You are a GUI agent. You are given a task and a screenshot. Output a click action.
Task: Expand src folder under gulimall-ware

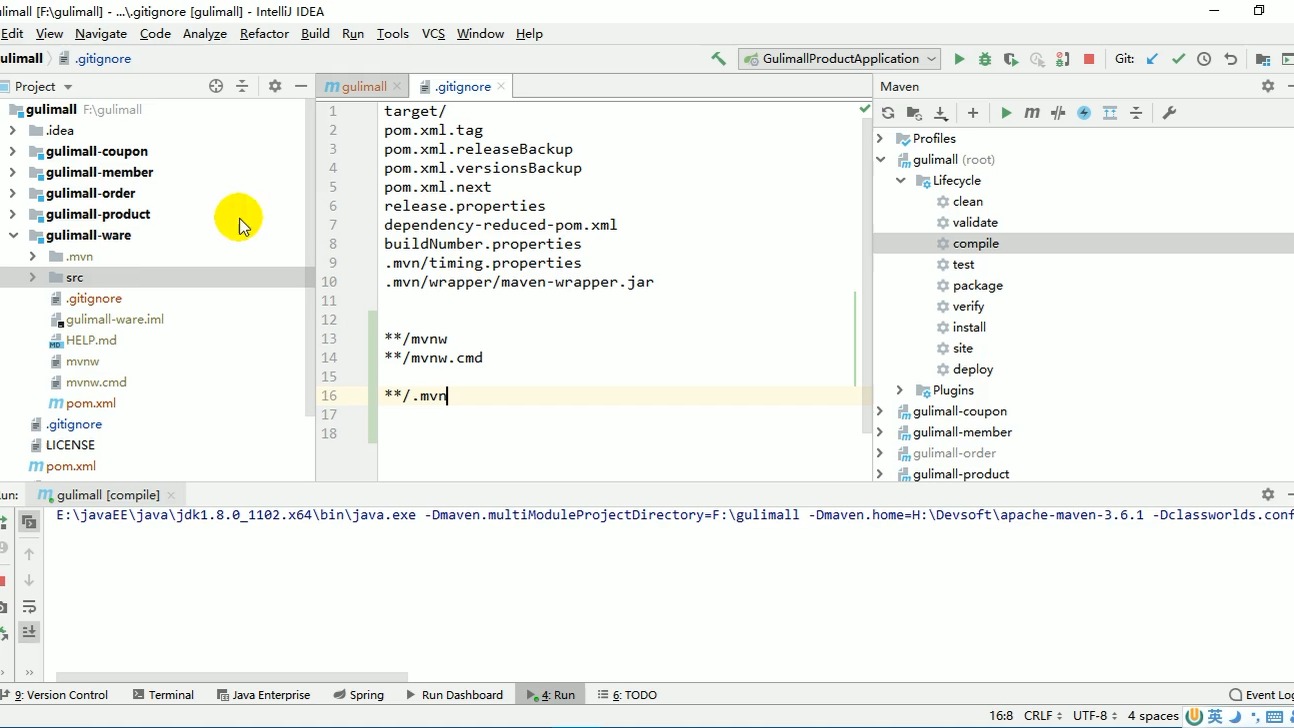click(32, 277)
